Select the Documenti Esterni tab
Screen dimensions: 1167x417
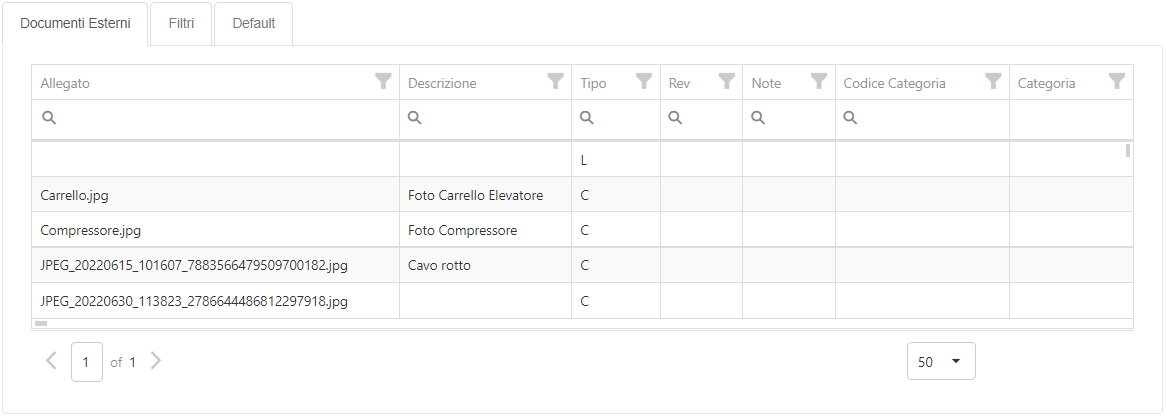click(x=75, y=24)
